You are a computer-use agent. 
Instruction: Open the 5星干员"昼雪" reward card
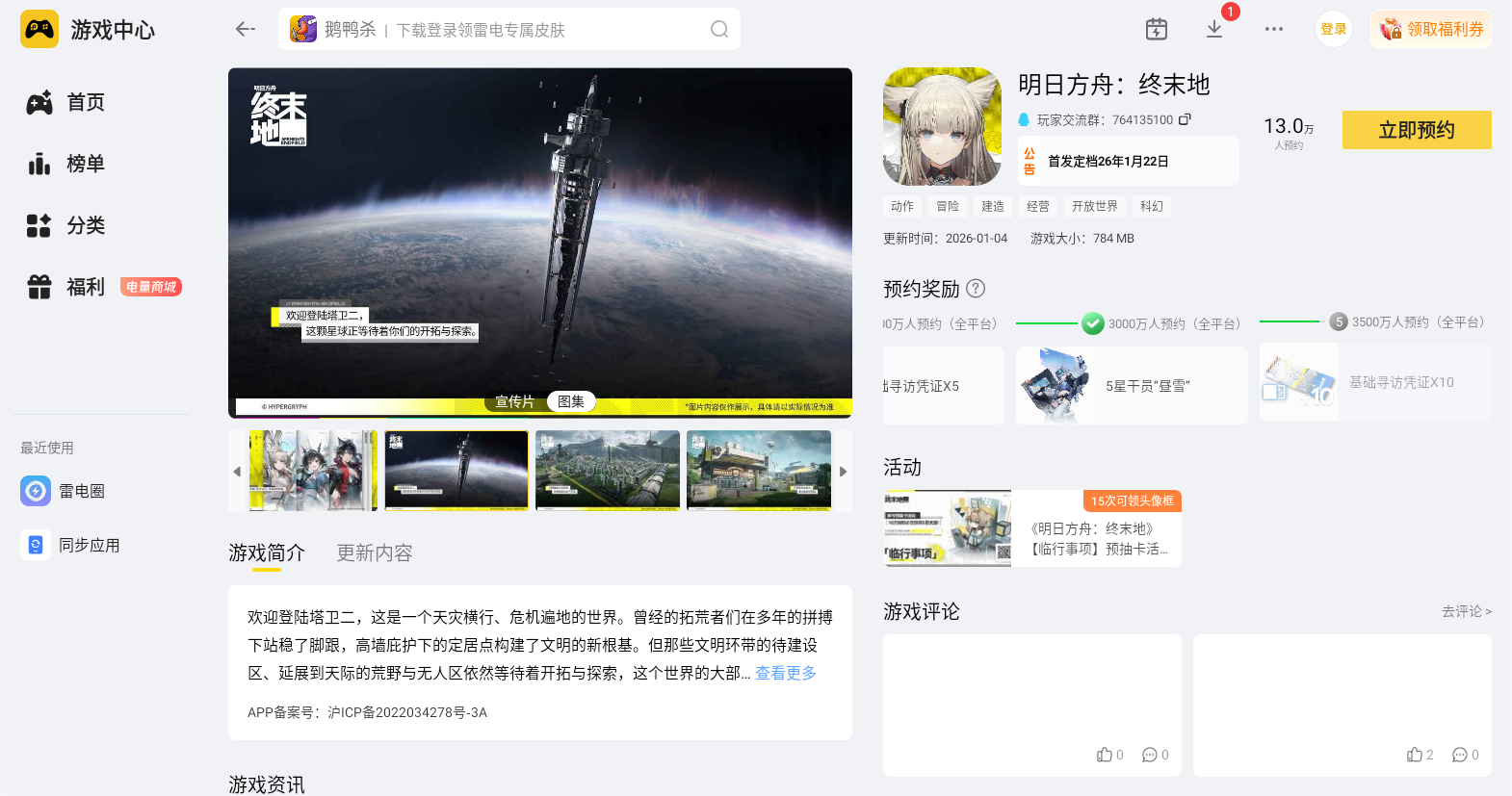click(1132, 385)
